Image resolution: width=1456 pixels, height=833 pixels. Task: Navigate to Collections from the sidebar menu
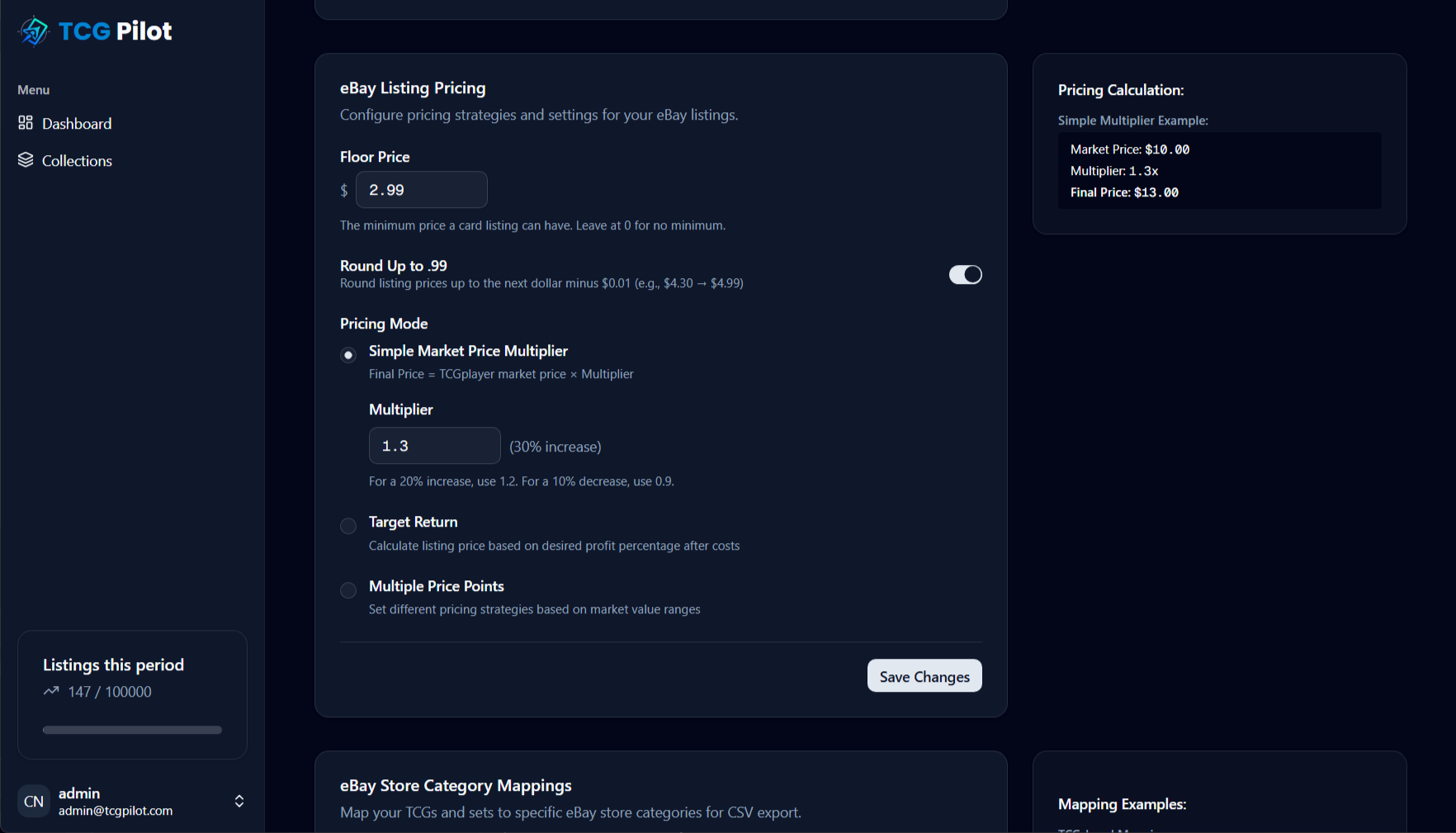point(77,160)
